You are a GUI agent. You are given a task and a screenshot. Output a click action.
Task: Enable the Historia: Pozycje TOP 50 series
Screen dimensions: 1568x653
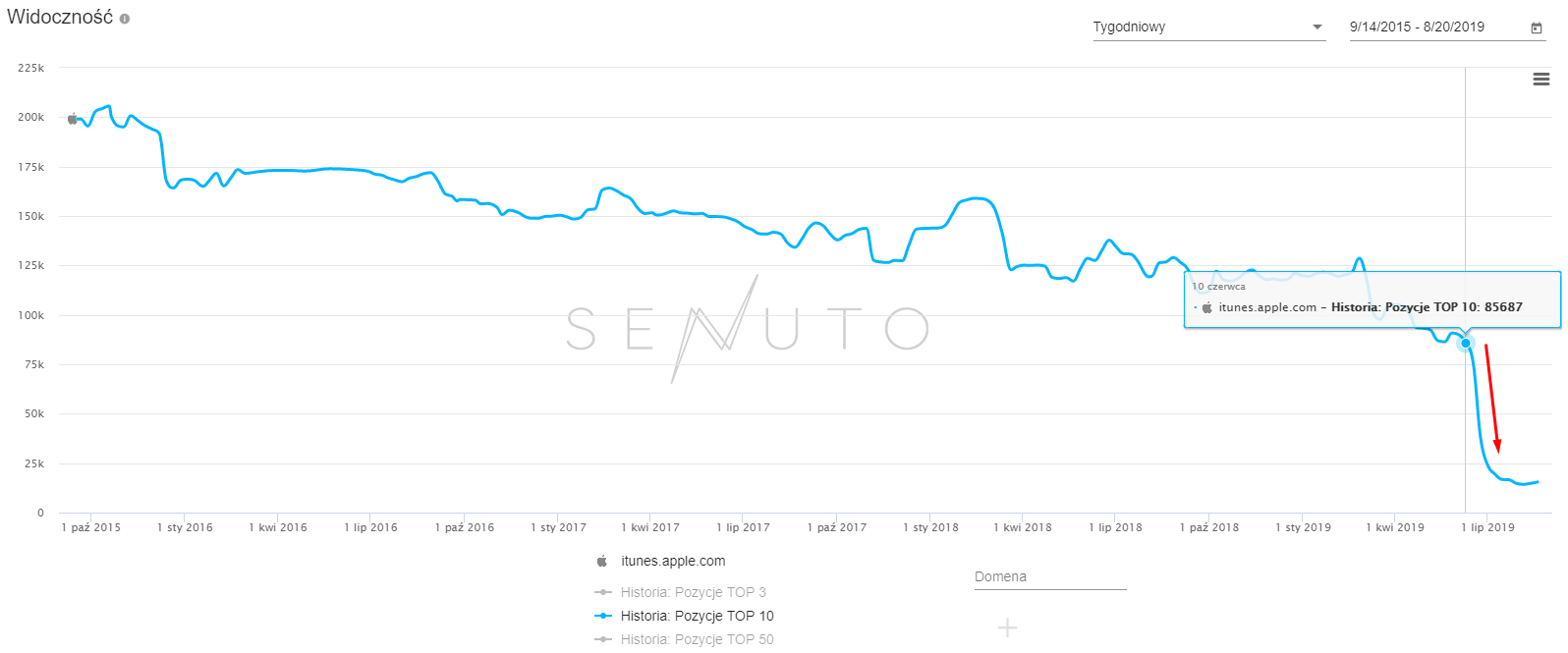697,639
